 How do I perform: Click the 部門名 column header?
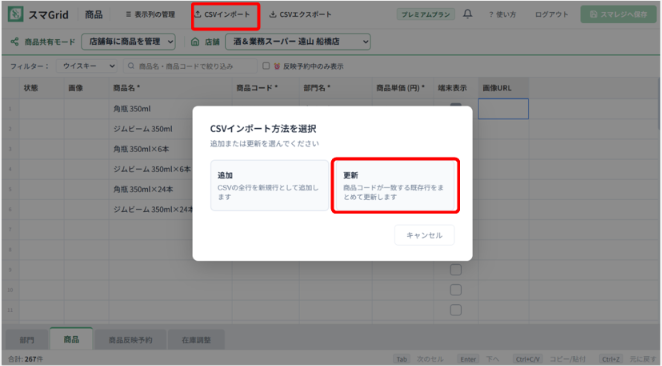(x=336, y=88)
